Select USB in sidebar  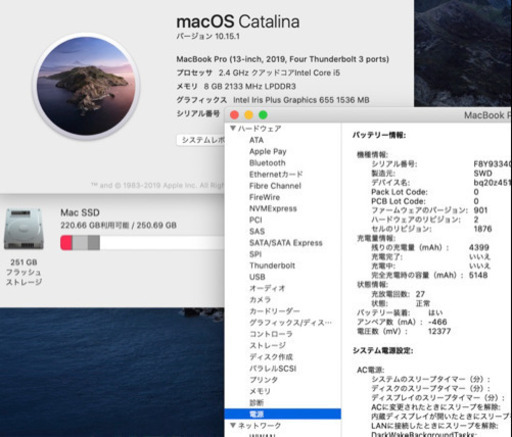pyautogui.click(x=257, y=277)
